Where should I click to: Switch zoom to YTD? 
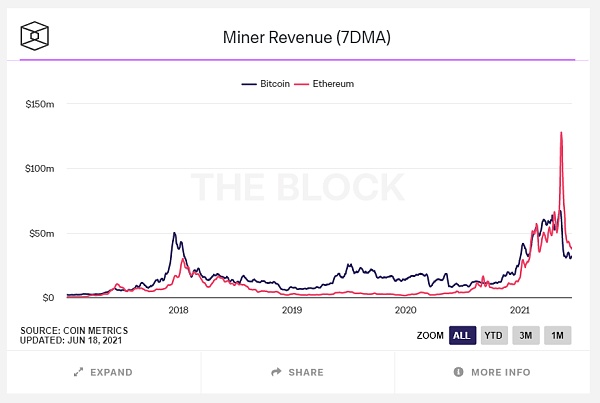click(493, 335)
